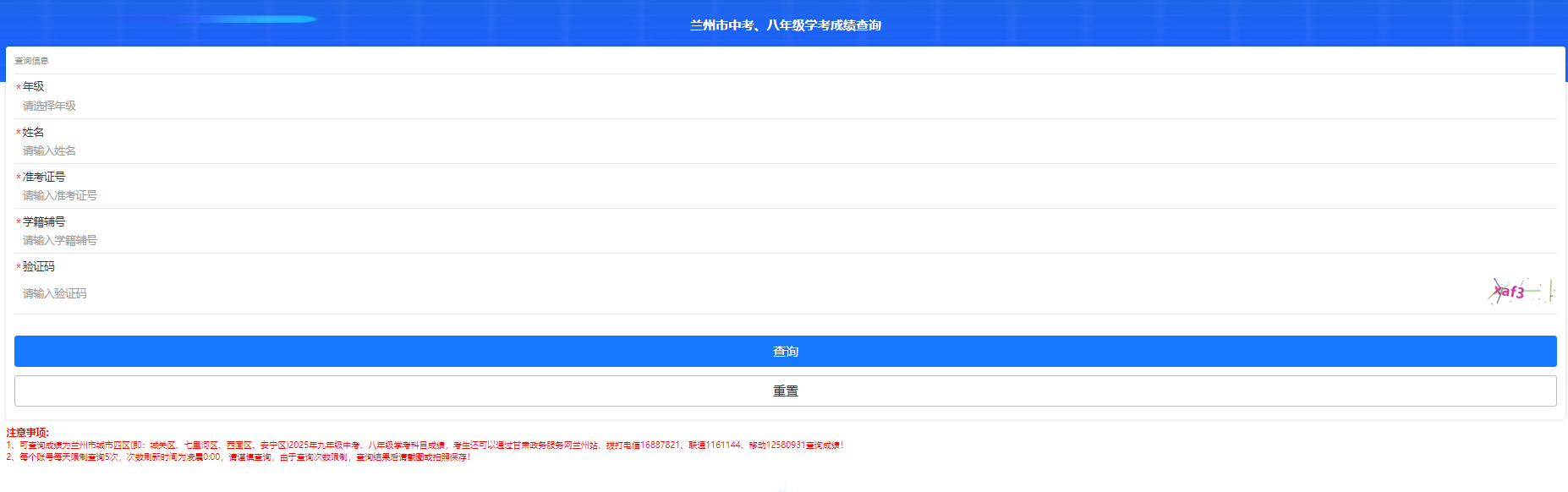Viewport: 1568px width, 492px height.
Task: Click notice line 1 about 可查询成绩
Action: pos(425,445)
